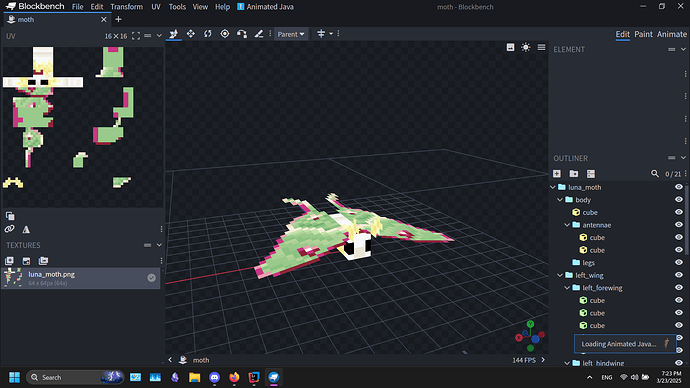Collapse the left_forewing group
690x388 pixels.
click(567, 288)
